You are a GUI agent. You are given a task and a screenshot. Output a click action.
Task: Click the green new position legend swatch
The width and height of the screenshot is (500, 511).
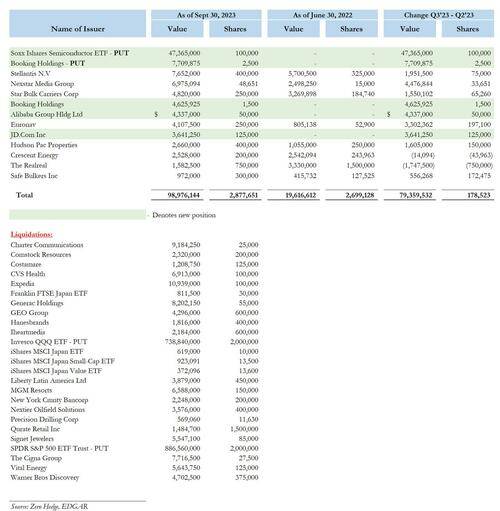point(77,215)
